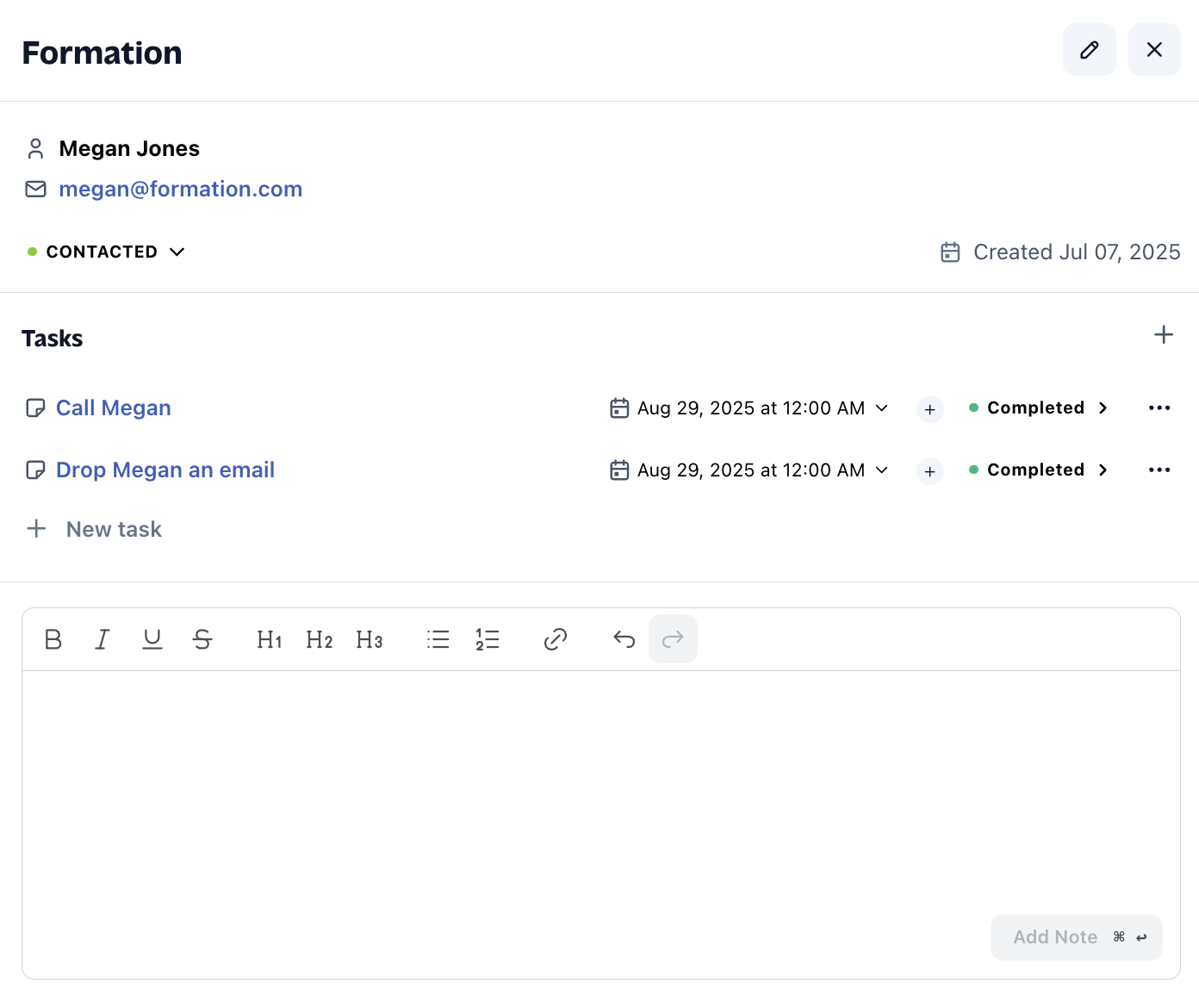Click the note icon beside Drop Megan an email
Screen dimensions: 1199x1008
(35, 470)
